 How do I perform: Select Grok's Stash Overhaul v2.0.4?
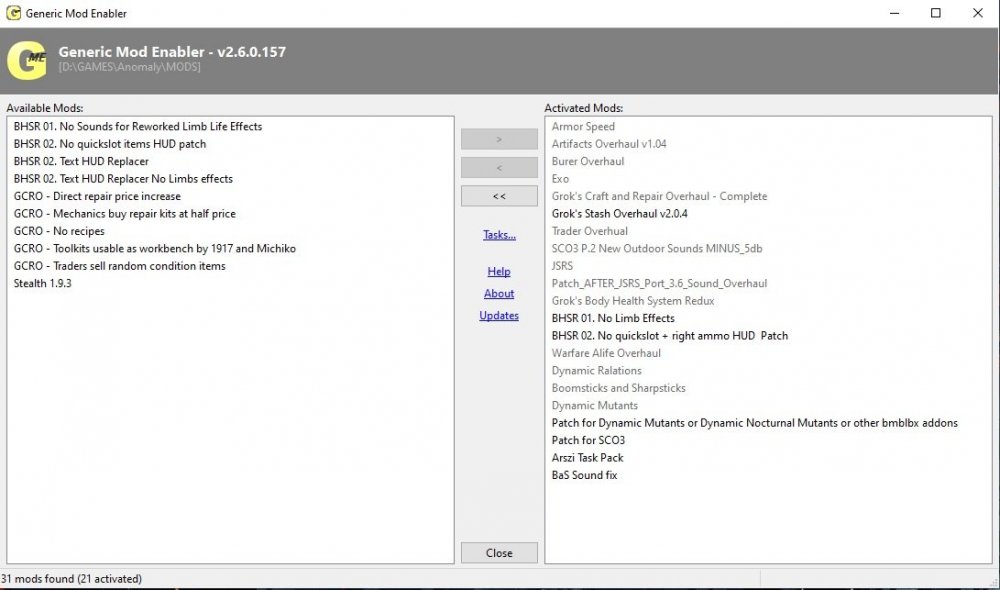pyautogui.click(x=619, y=214)
